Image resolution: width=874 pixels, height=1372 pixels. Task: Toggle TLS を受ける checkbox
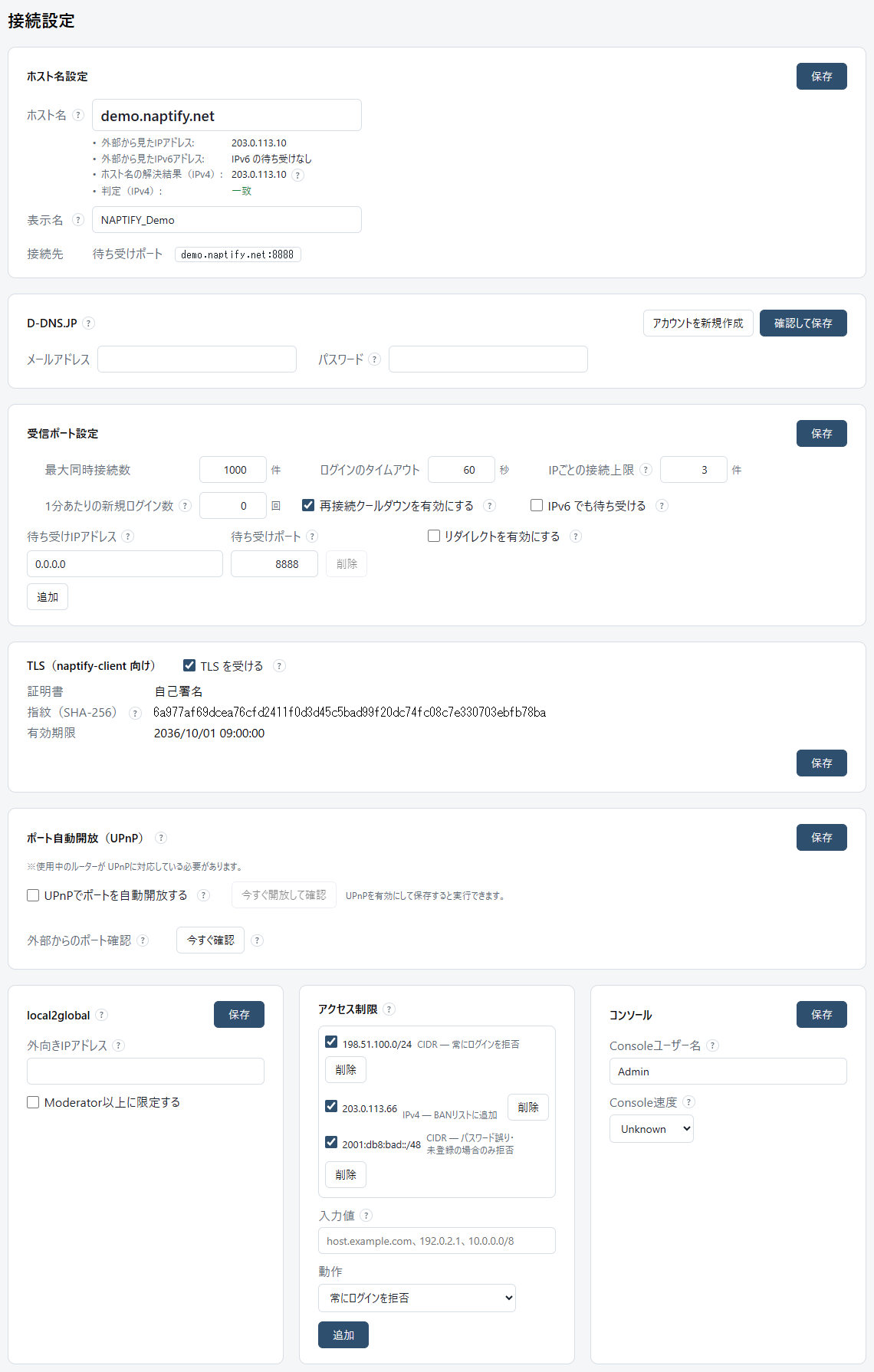coord(189,665)
